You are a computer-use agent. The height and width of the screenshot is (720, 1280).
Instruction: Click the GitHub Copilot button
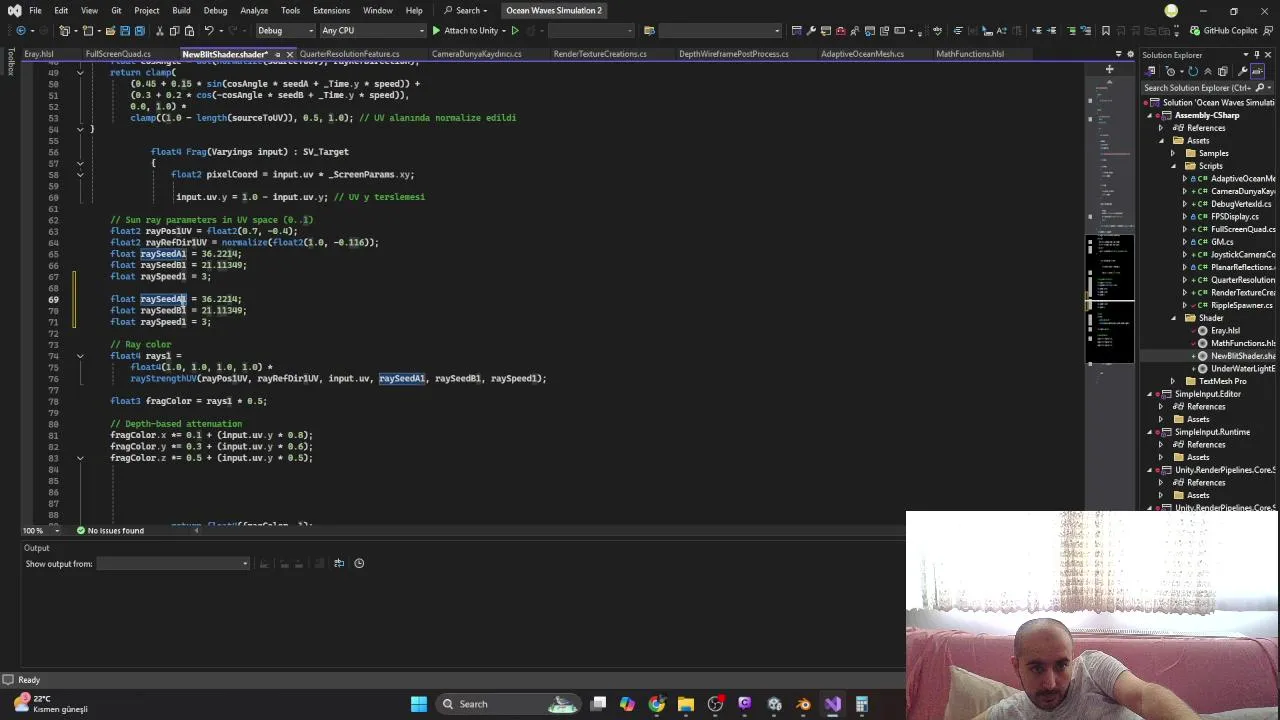pyautogui.click(x=1222, y=31)
